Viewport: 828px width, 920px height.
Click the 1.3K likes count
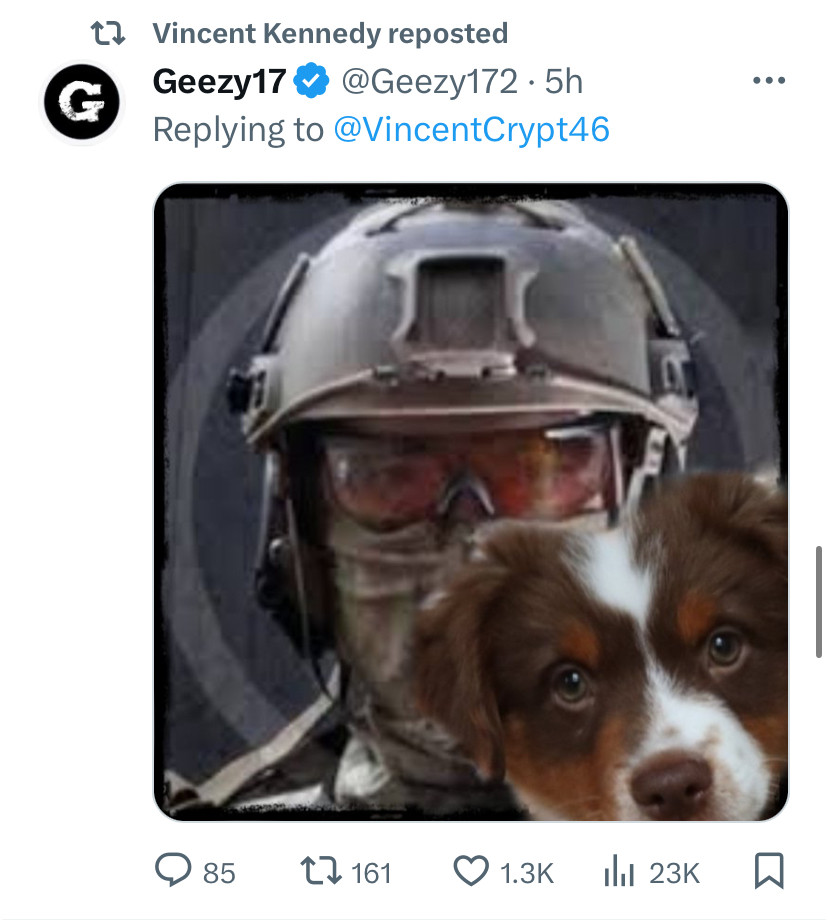pyautogui.click(x=526, y=873)
